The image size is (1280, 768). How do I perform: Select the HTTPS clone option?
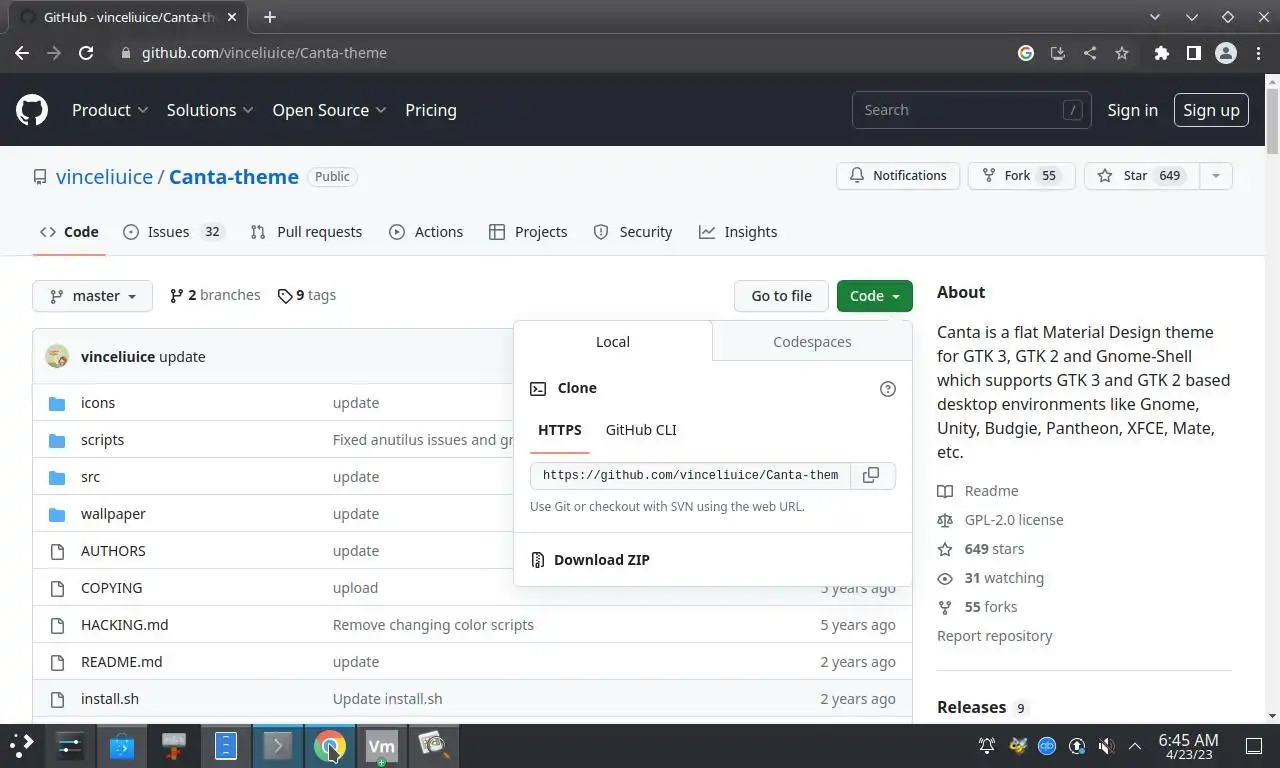point(560,430)
